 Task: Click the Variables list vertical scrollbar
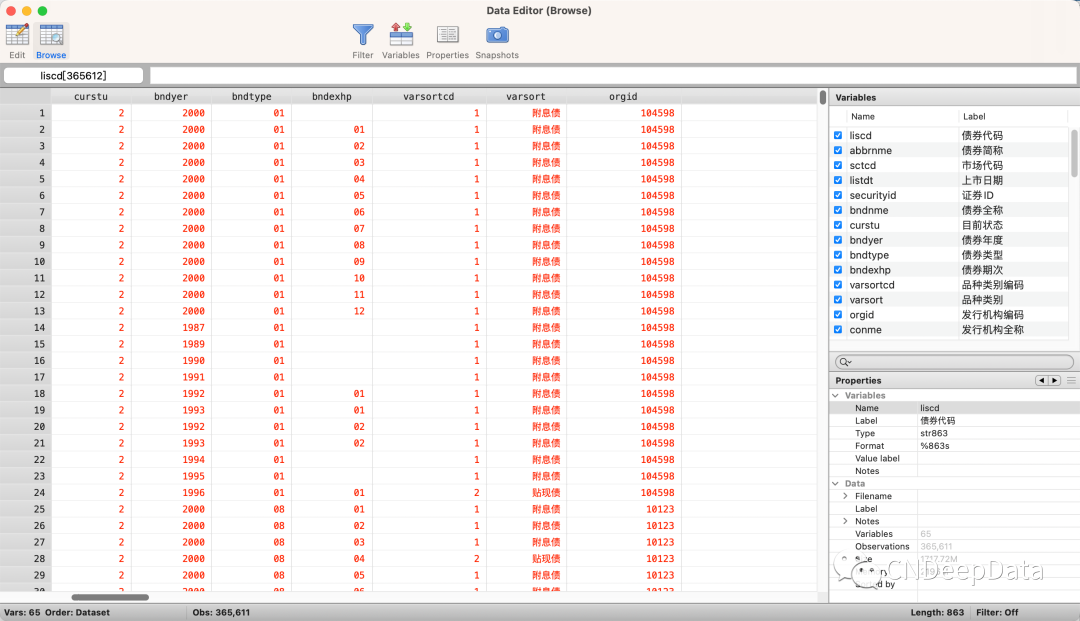(x=1074, y=153)
